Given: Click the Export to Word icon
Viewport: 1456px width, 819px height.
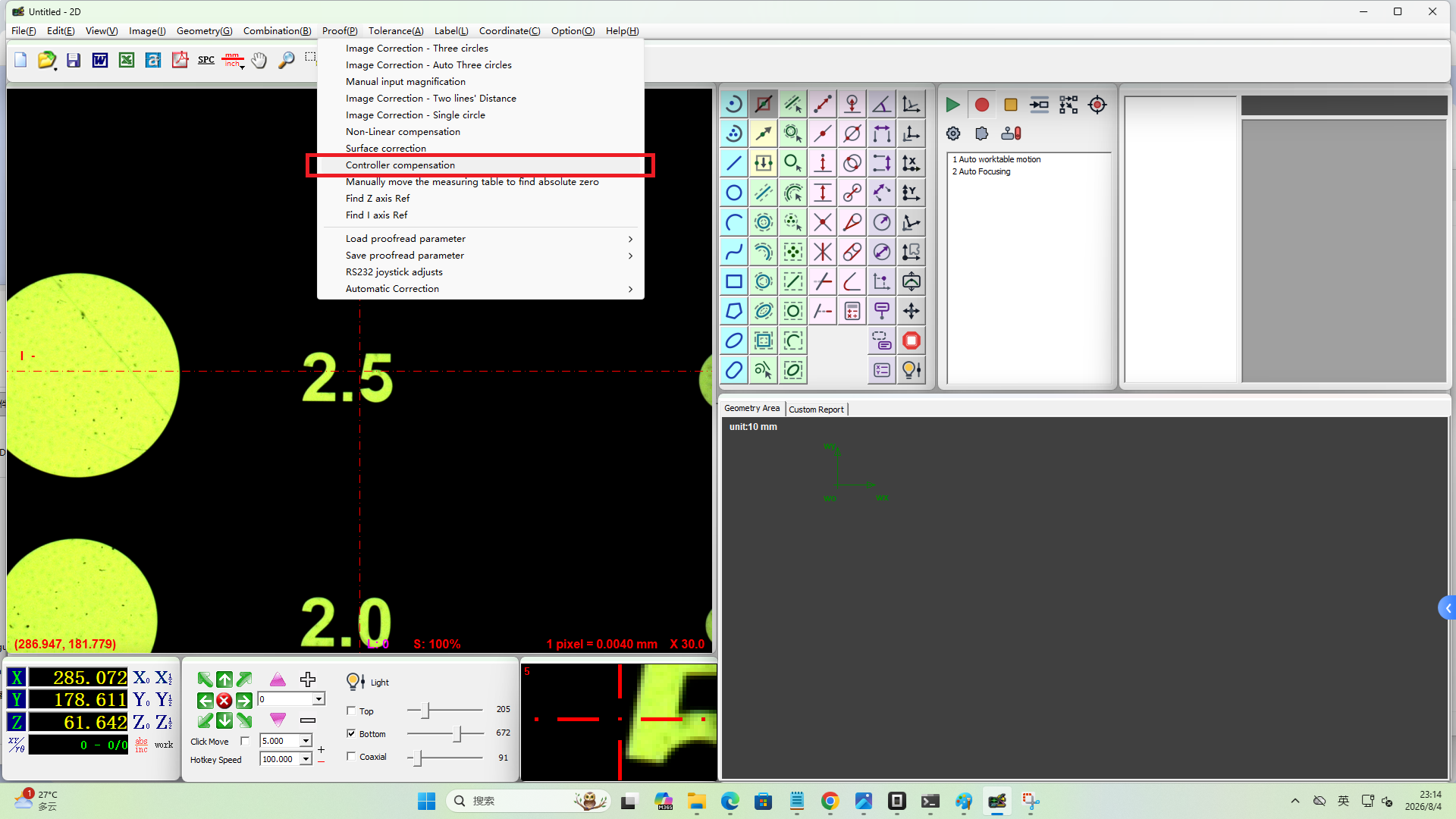Looking at the screenshot, I should 100,60.
